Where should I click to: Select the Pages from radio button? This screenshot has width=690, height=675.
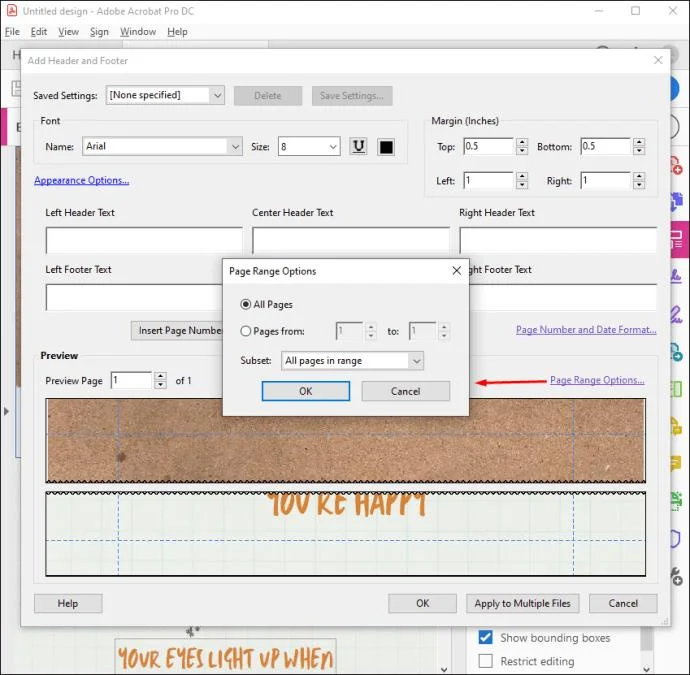pos(246,331)
